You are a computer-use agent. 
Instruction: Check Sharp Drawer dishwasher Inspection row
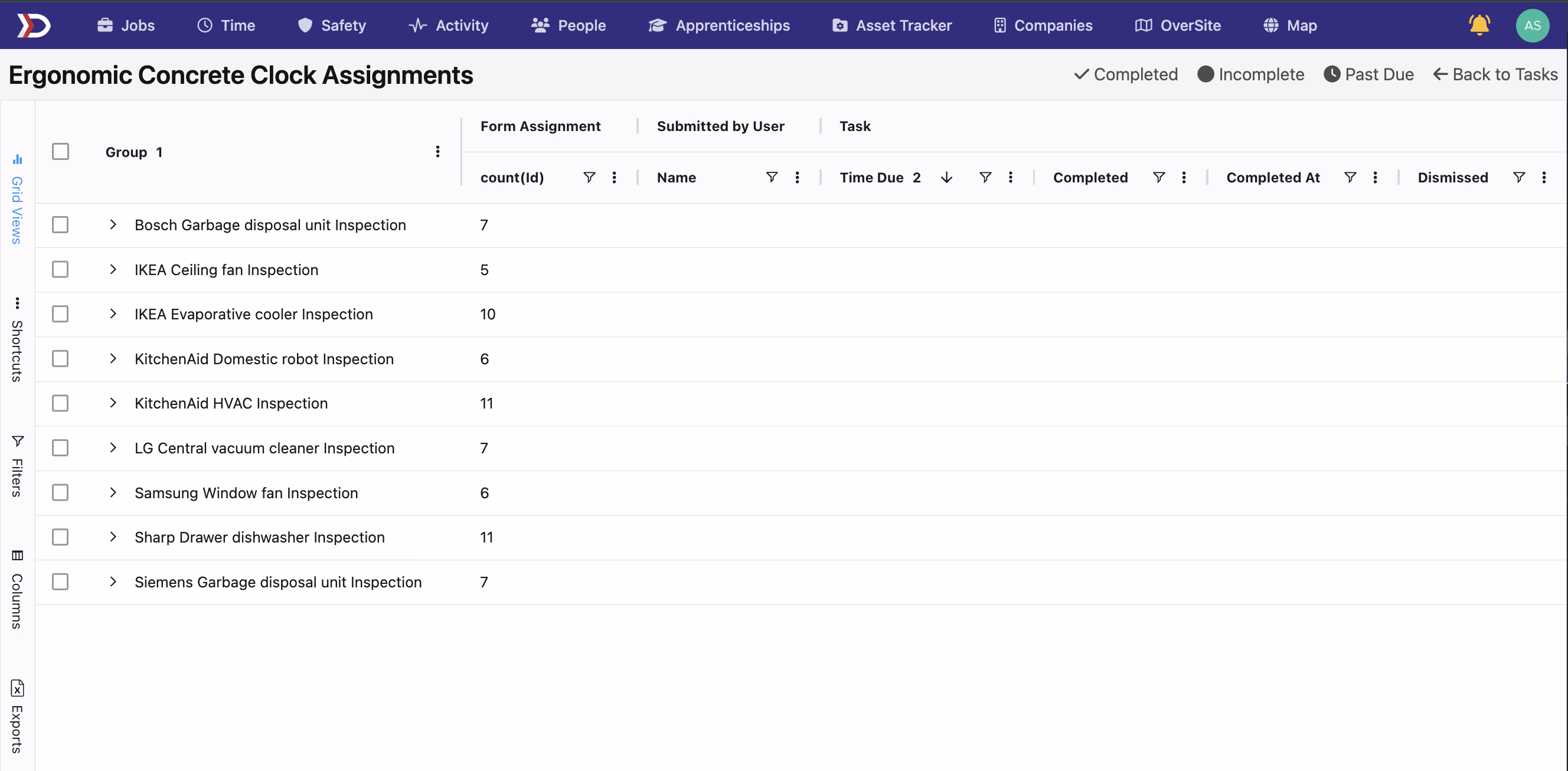pyautogui.click(x=60, y=537)
